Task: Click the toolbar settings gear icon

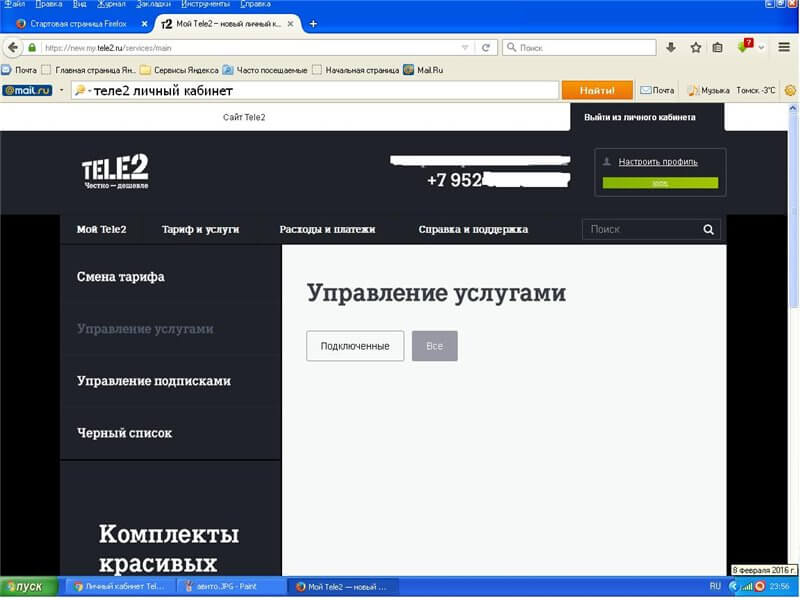Action: pos(790,90)
